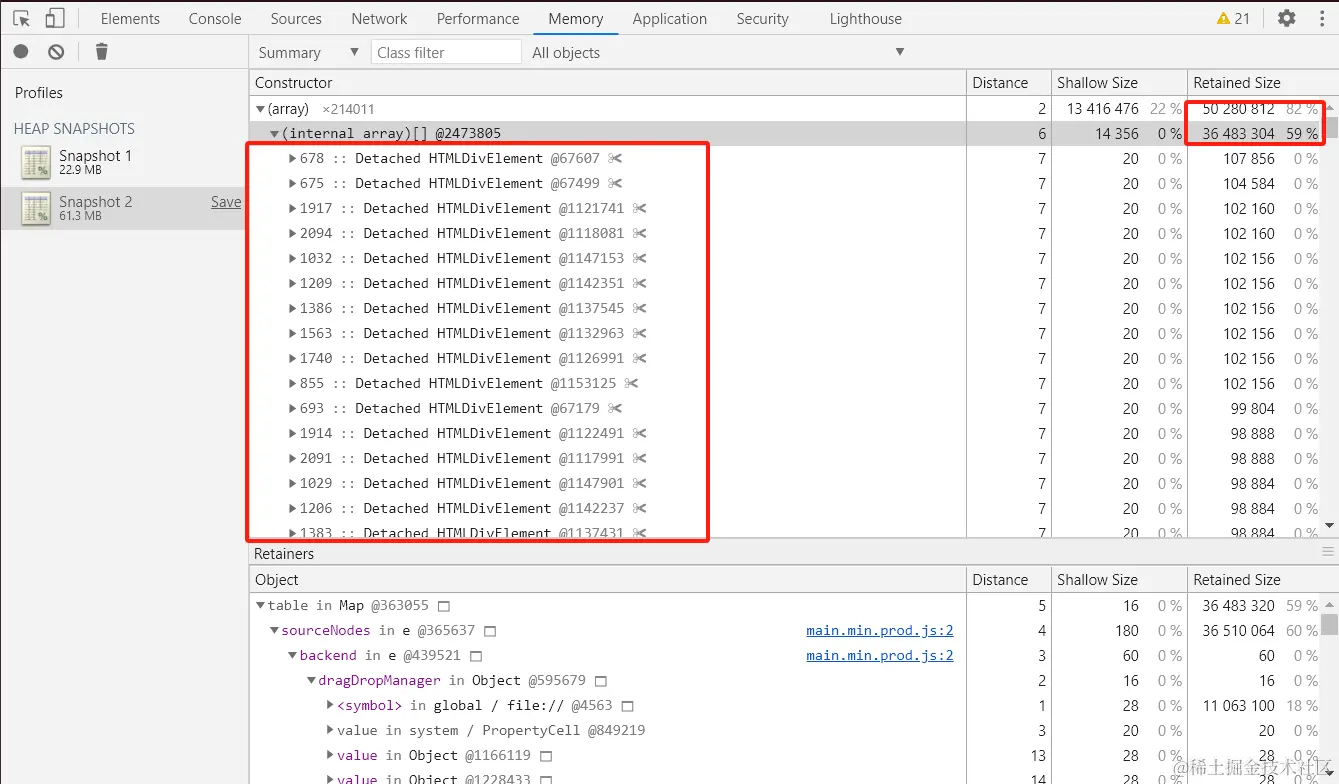Collapse the table in Map @363055 retainer
Image resolution: width=1339 pixels, height=784 pixels.
(261, 606)
